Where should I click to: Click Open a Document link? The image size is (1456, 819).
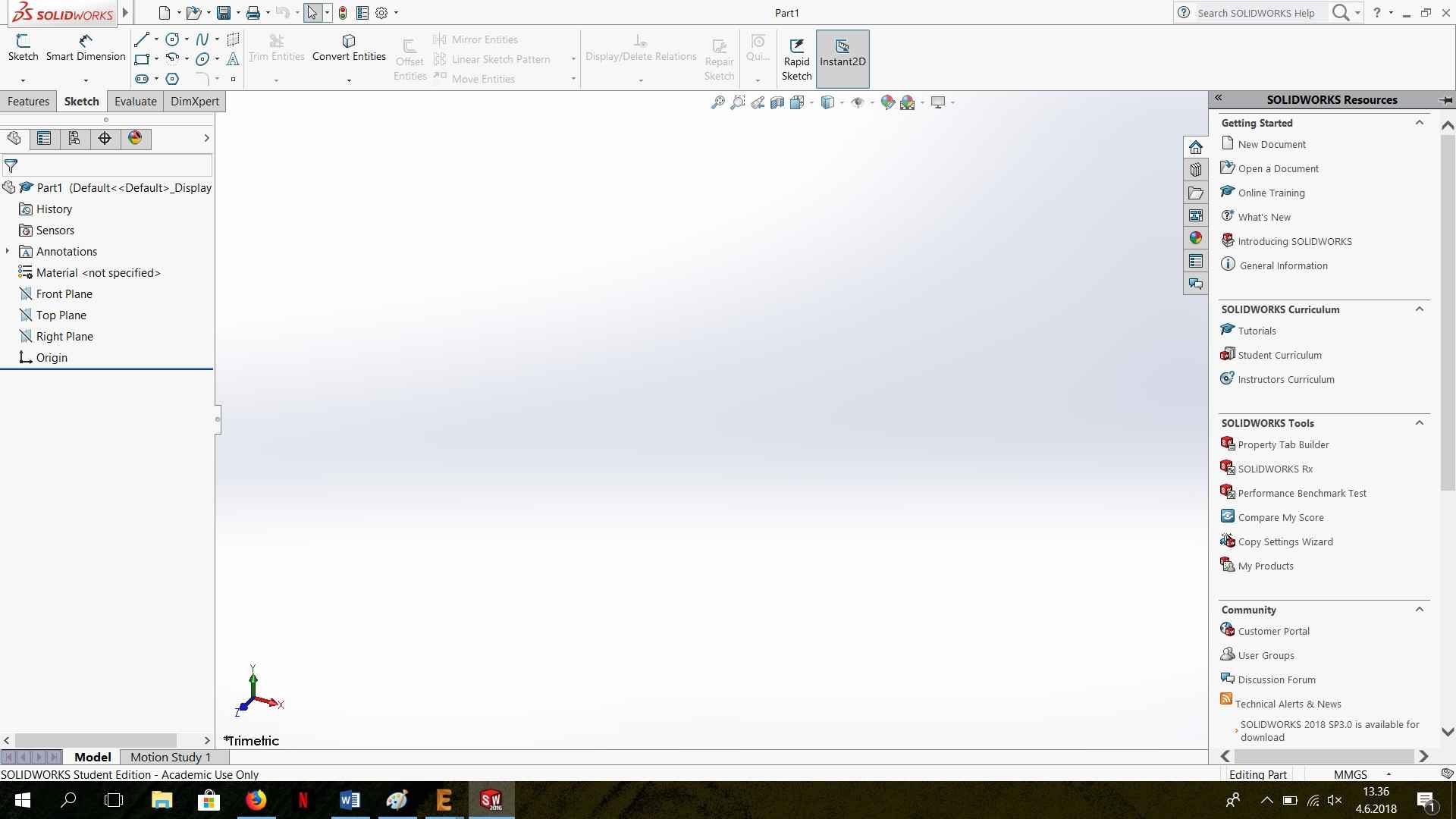click(1279, 168)
